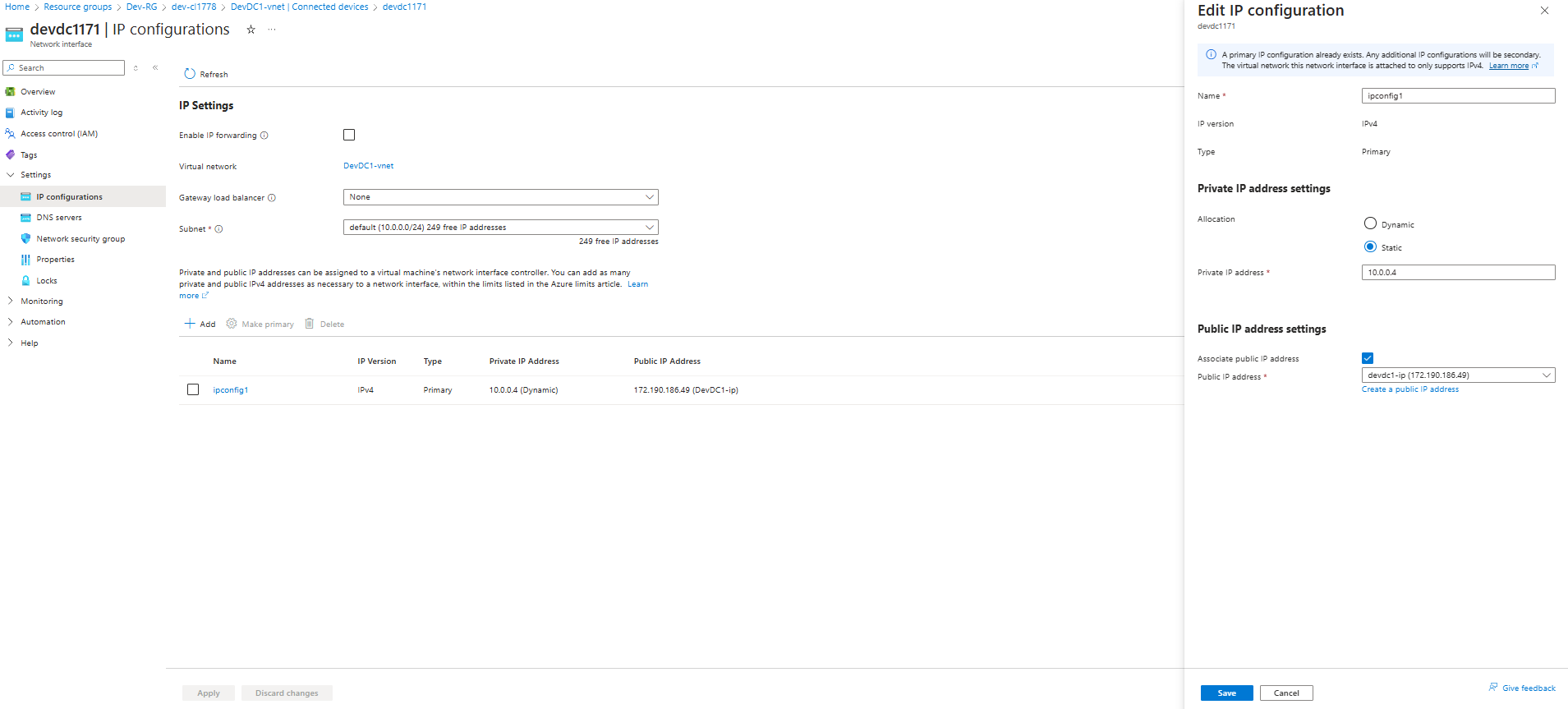Open dev-cl1778 breadcrumb

pos(194,7)
